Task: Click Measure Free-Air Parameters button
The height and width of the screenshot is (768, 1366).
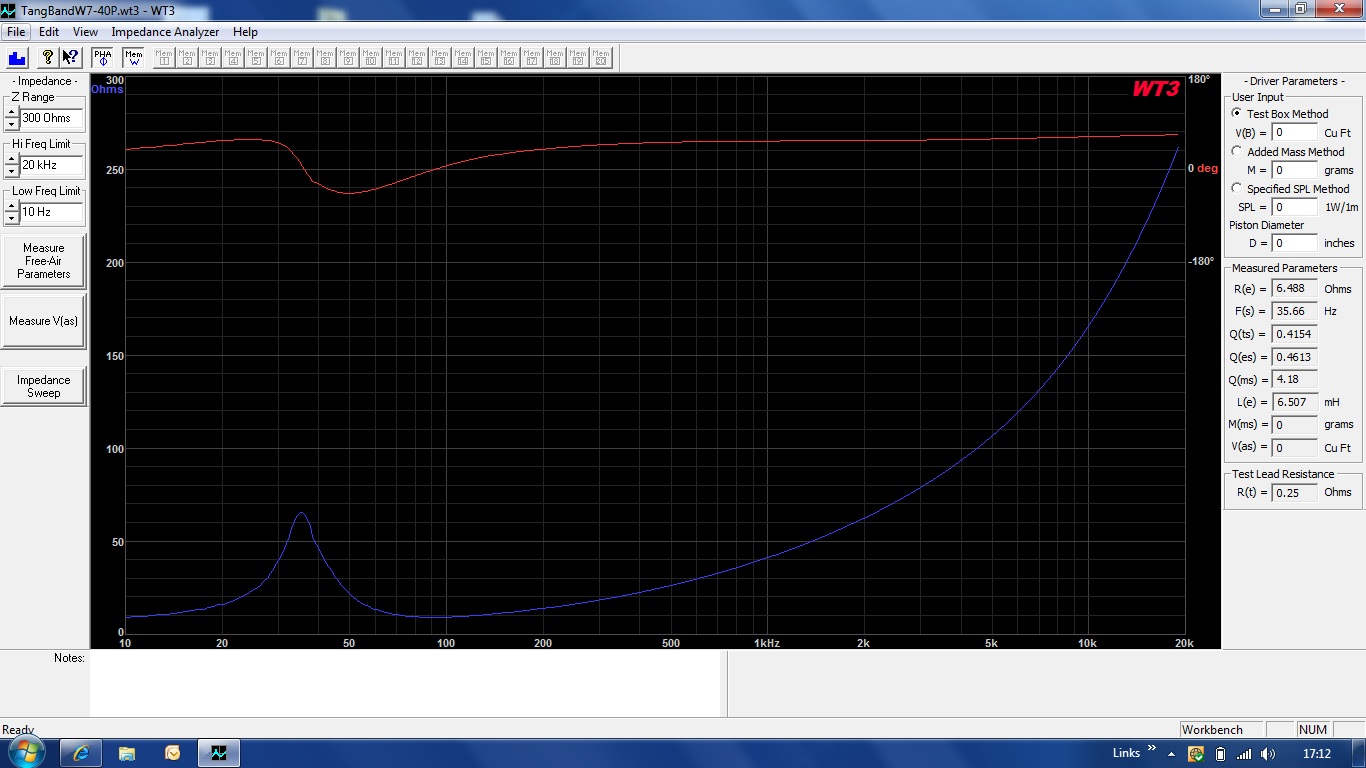Action: (x=43, y=261)
